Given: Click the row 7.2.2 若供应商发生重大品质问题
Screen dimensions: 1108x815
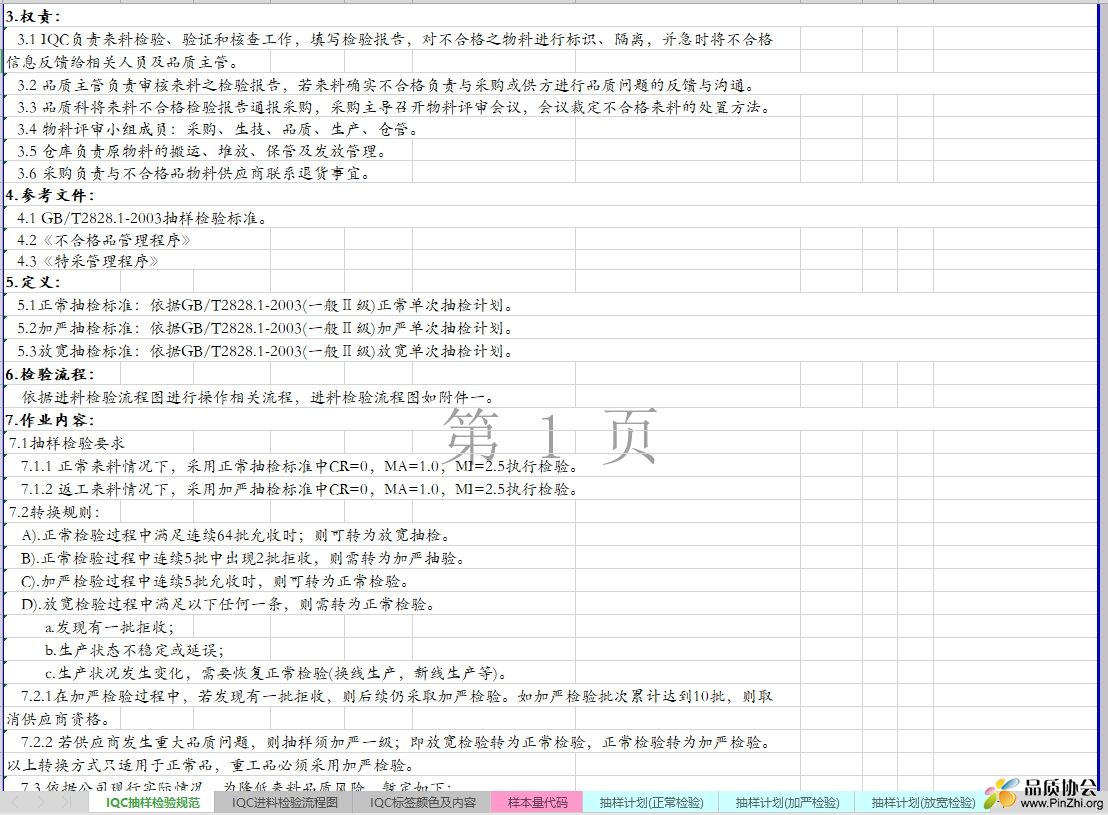Looking at the screenshot, I should tap(396, 742).
